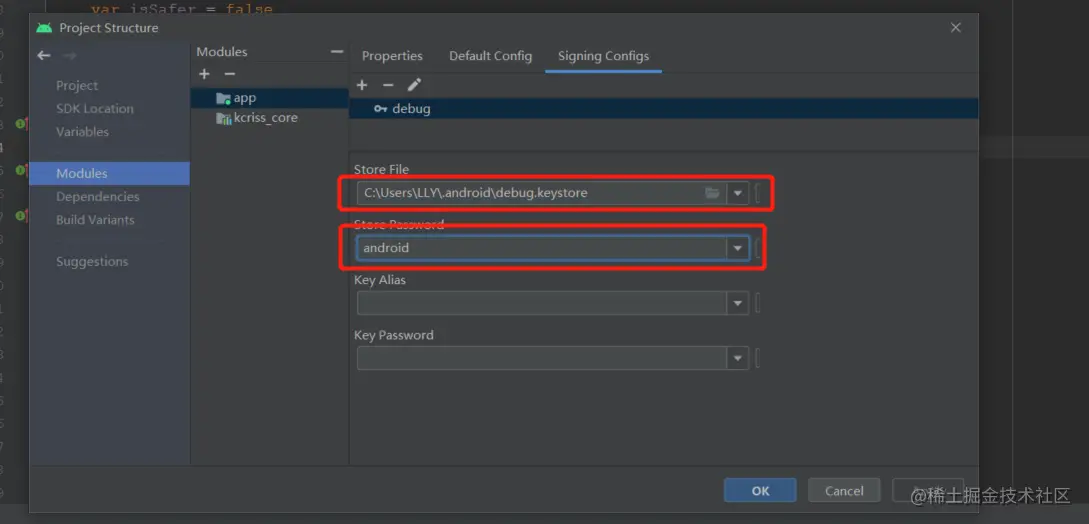1089x524 pixels.
Task: Add a new module with plus icon
Action: [204, 74]
